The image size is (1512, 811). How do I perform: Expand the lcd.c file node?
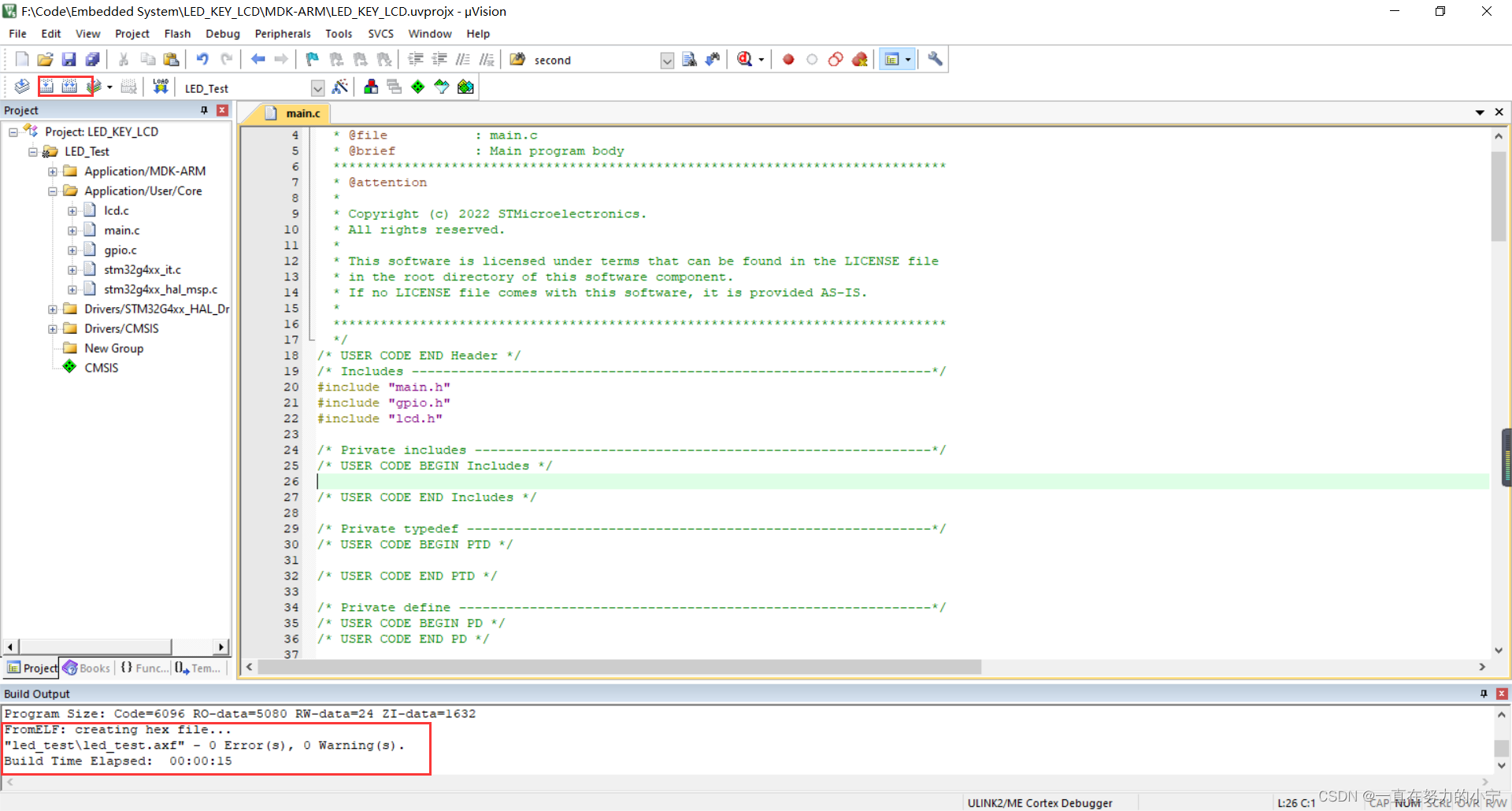coord(72,211)
